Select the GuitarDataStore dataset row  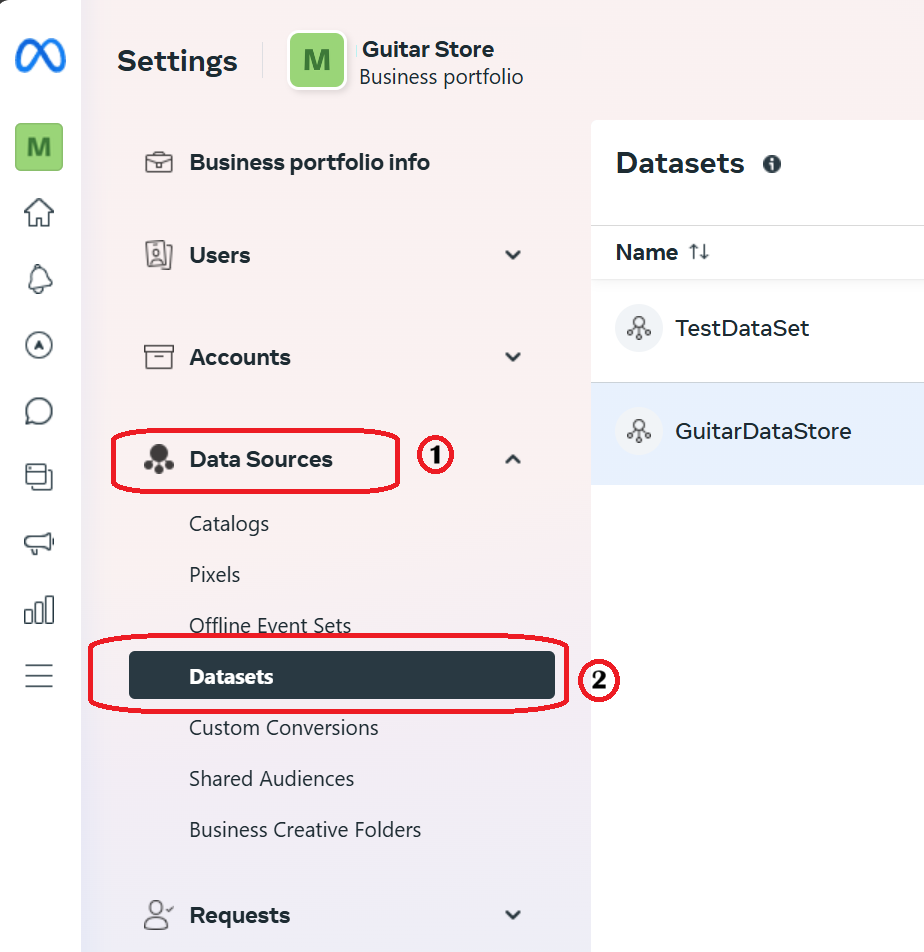(x=757, y=434)
